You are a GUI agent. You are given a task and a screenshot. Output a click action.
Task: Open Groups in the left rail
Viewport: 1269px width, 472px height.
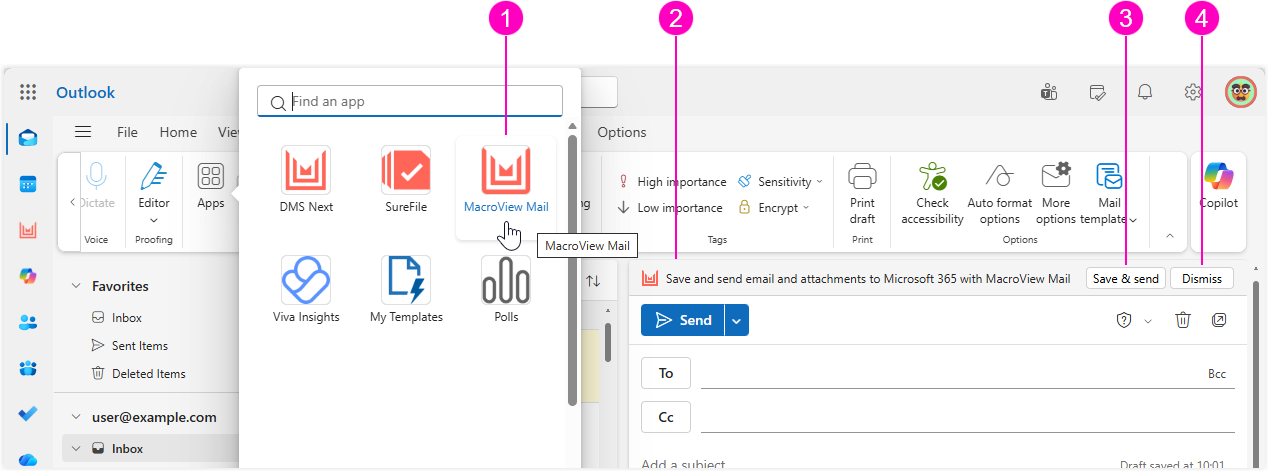28,368
